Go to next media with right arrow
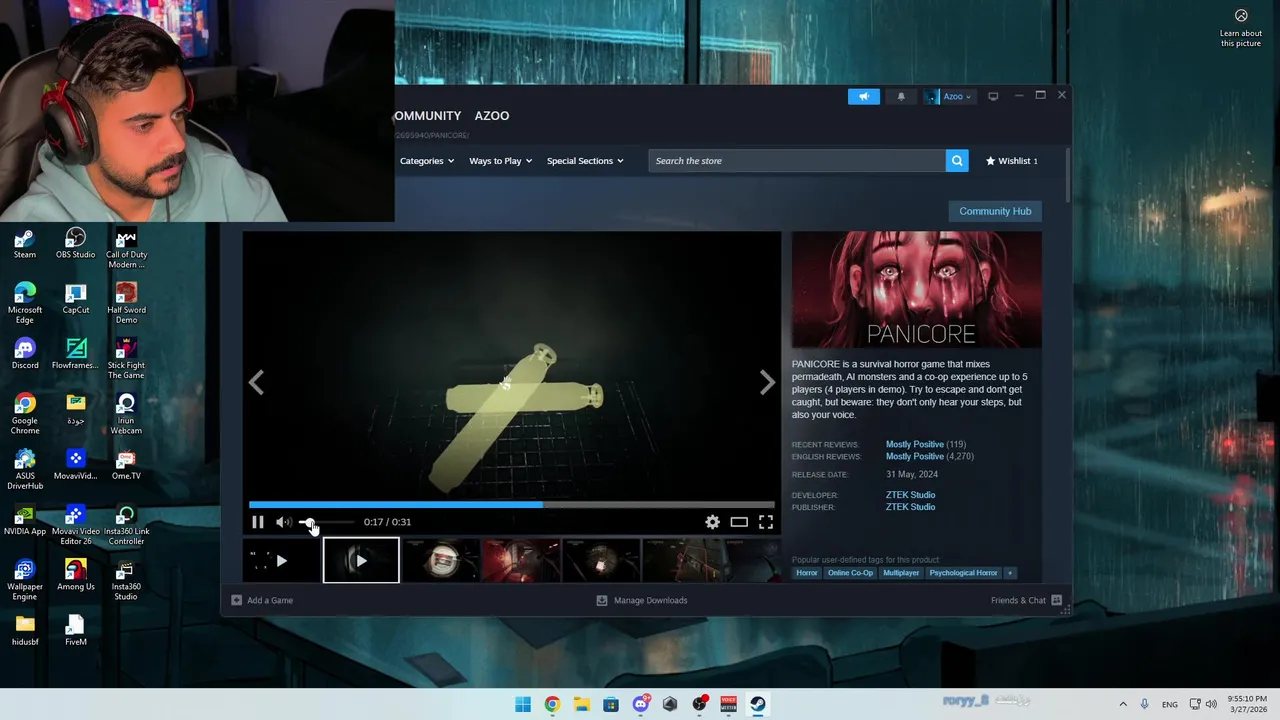The width and height of the screenshot is (1280, 720). (767, 382)
